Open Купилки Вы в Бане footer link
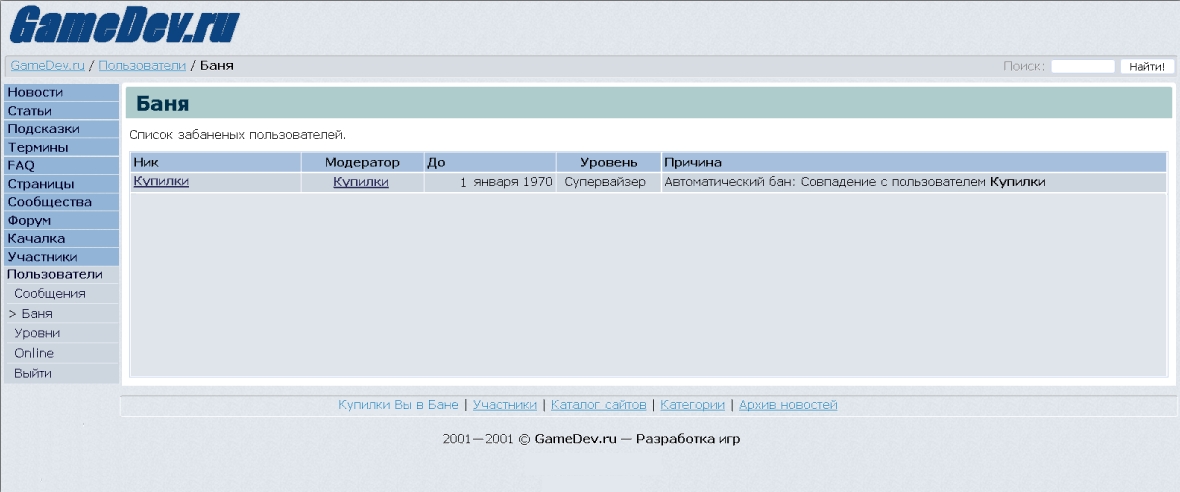 point(398,405)
